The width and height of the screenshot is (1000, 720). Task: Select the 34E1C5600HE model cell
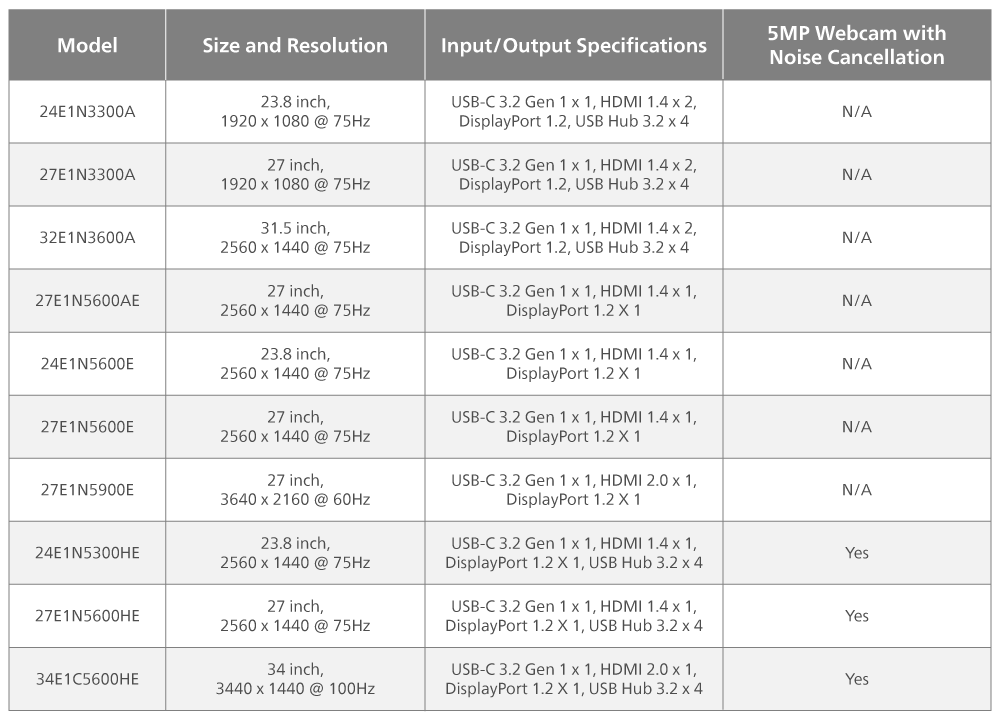point(87,679)
